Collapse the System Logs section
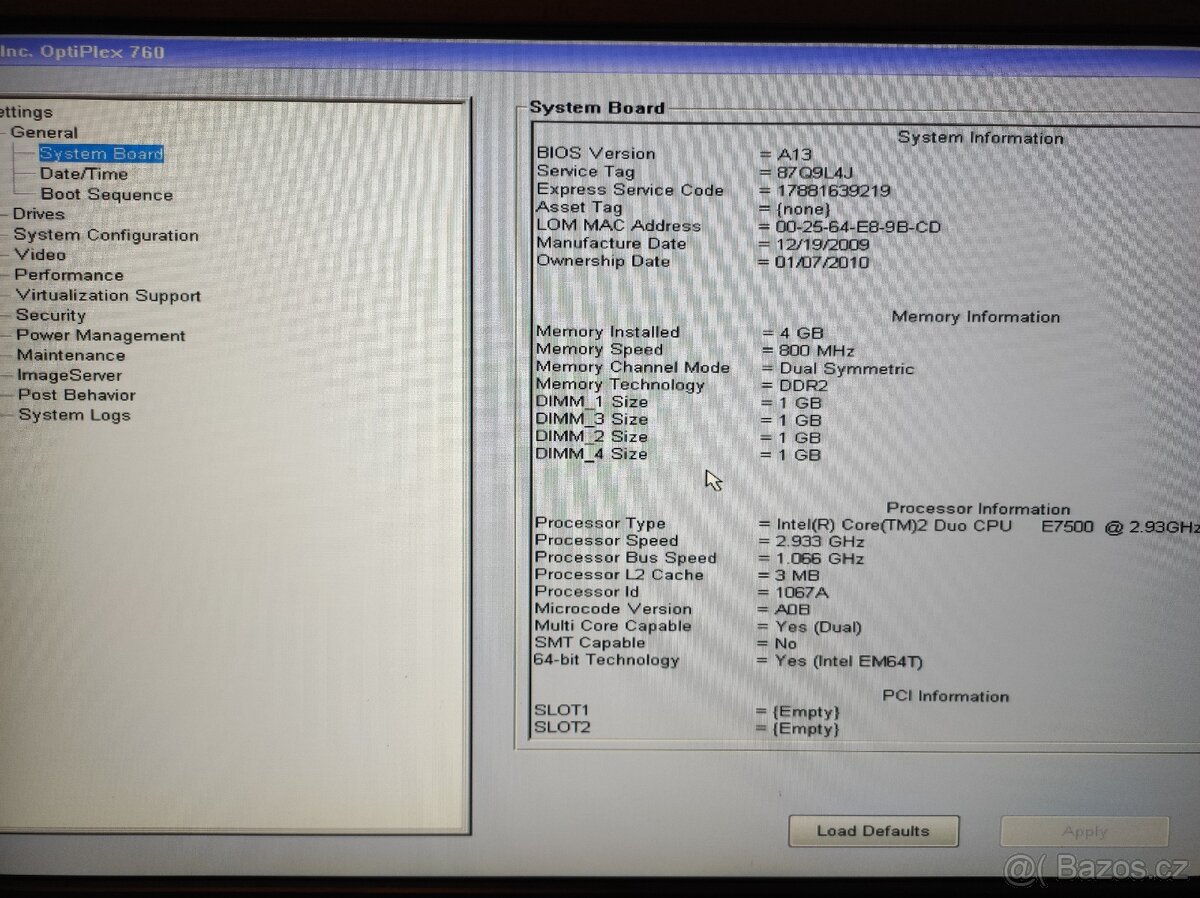This screenshot has height=898, width=1200. (7, 415)
